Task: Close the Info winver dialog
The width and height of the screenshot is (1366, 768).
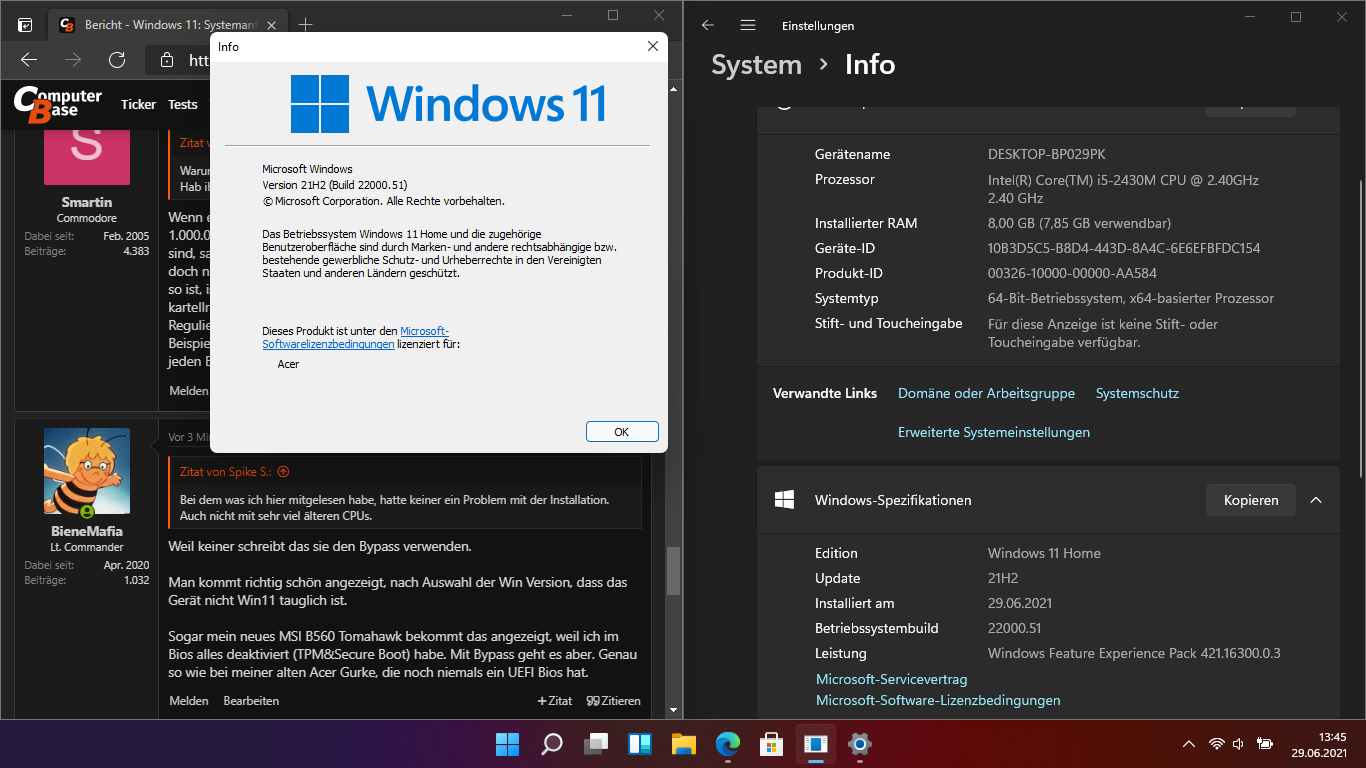Action: tap(652, 47)
